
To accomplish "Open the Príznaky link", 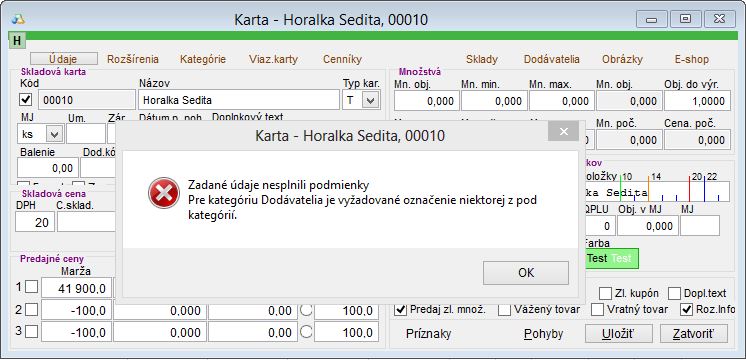I will click(428, 334).
